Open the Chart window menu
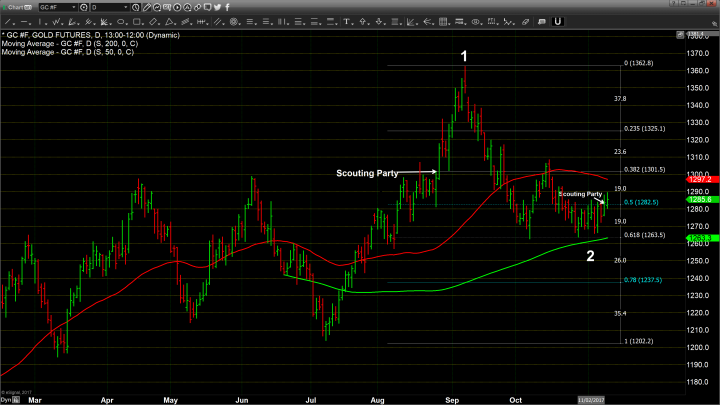This screenshot has width=720, height=405. [x=13, y=7]
